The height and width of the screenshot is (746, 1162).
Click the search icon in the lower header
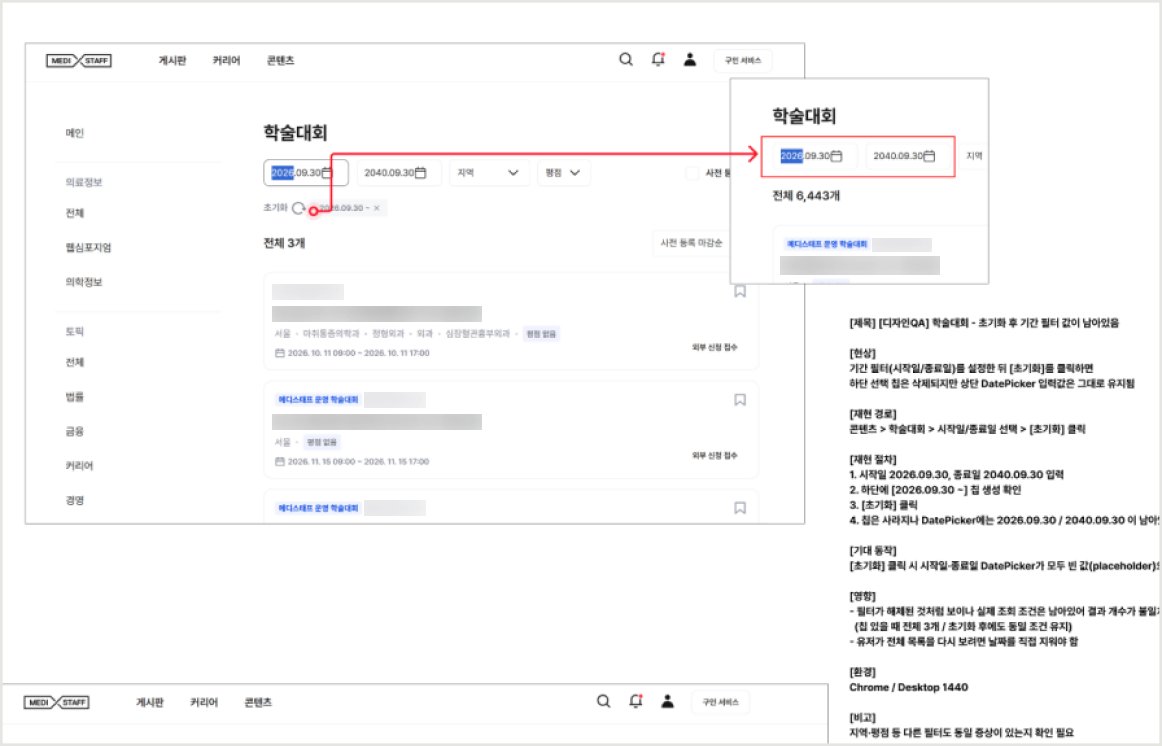click(x=603, y=701)
